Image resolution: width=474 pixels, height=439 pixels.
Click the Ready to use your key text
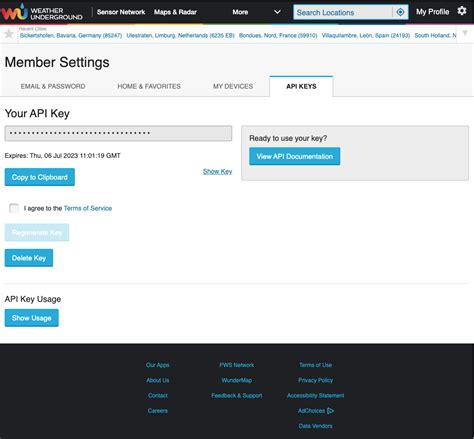coord(288,138)
